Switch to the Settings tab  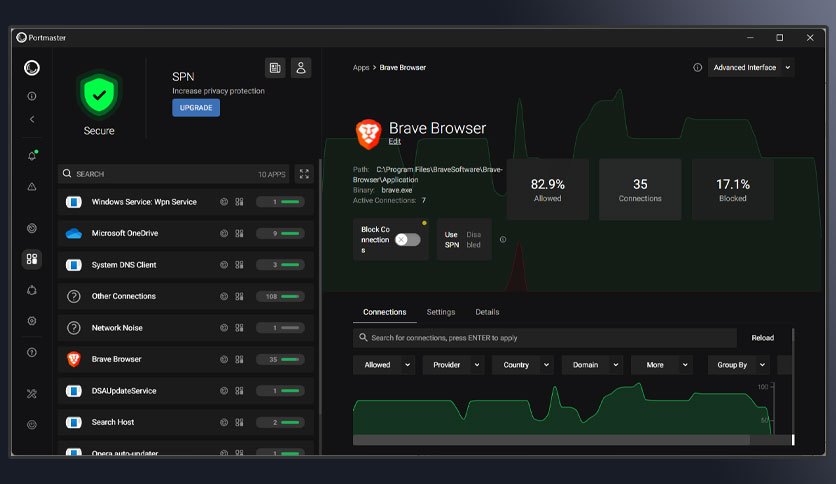point(440,312)
